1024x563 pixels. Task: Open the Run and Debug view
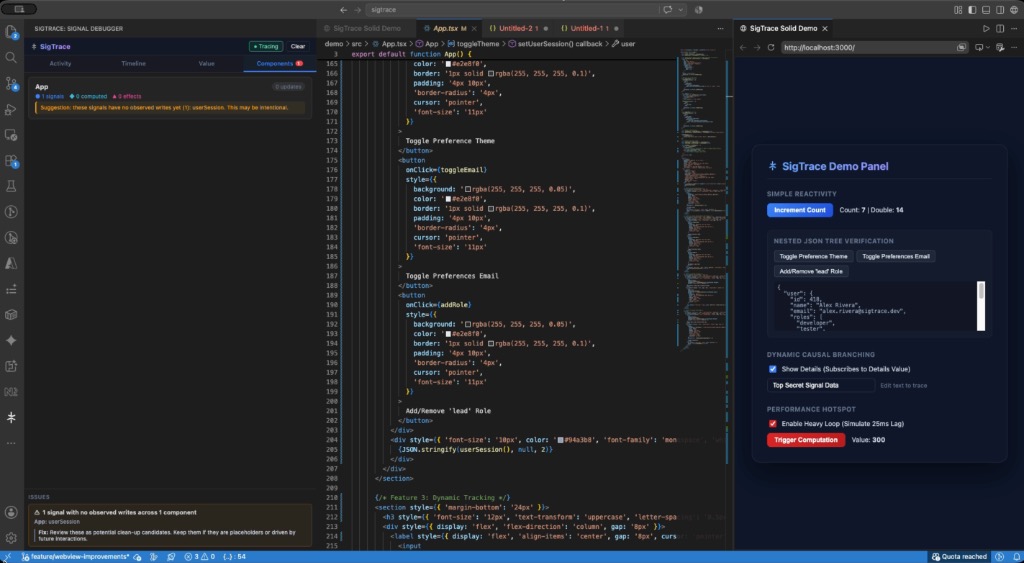point(11,109)
